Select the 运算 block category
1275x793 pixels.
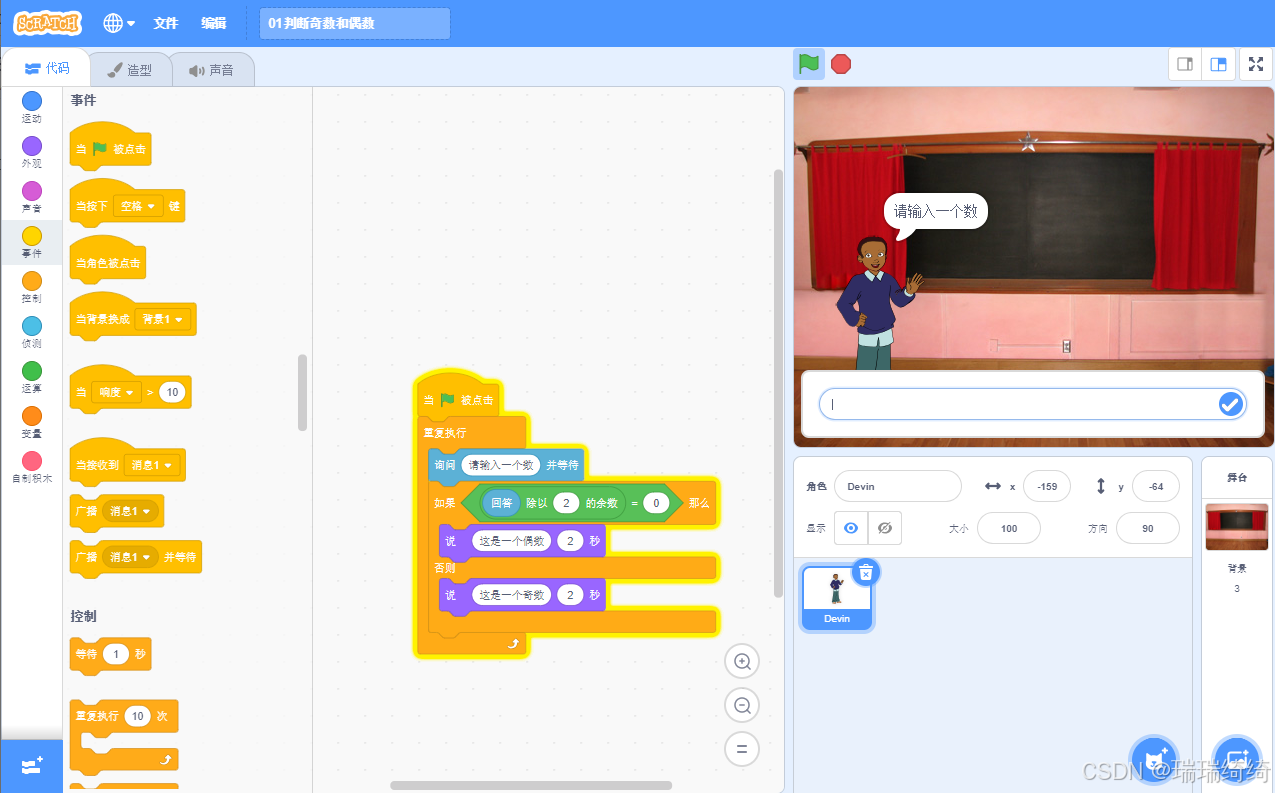pos(32,378)
